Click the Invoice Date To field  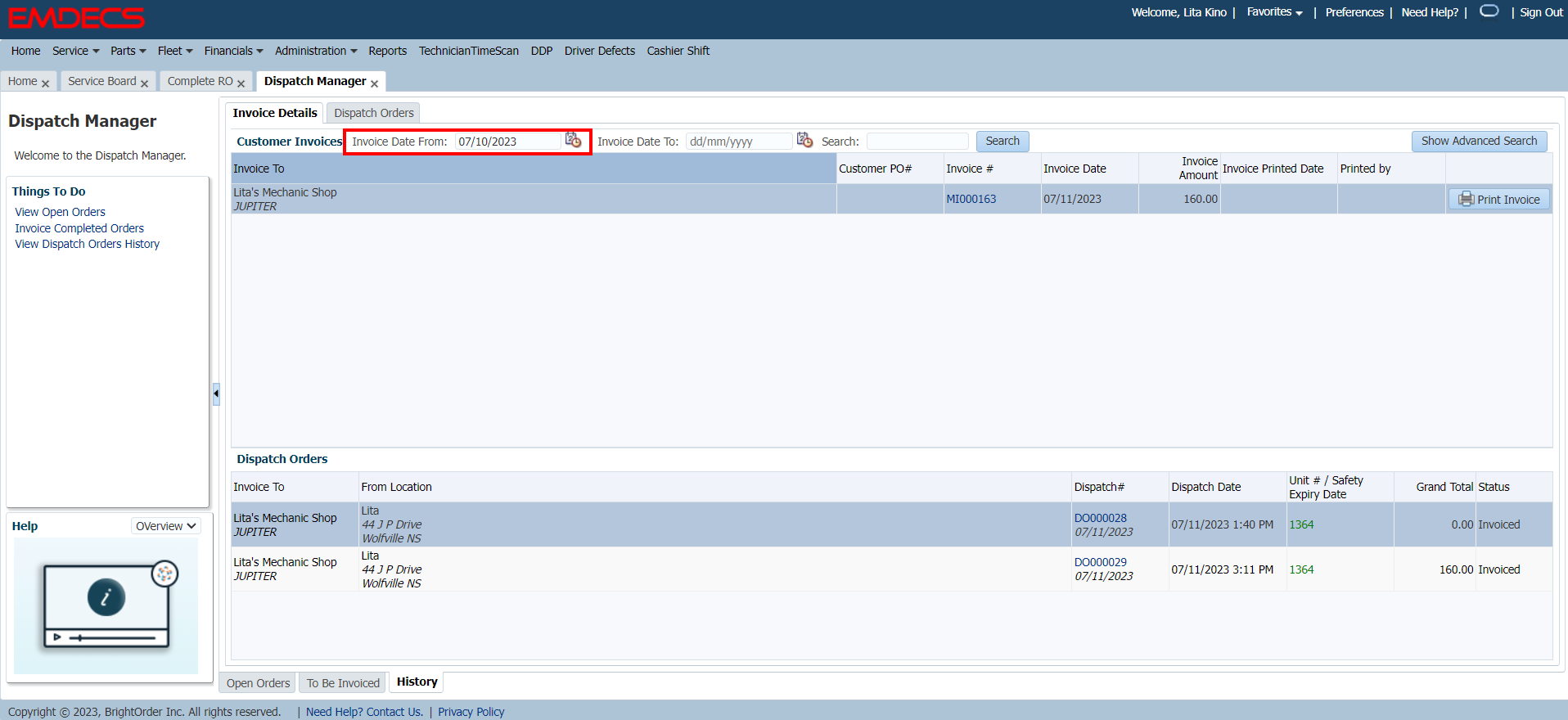coord(739,142)
